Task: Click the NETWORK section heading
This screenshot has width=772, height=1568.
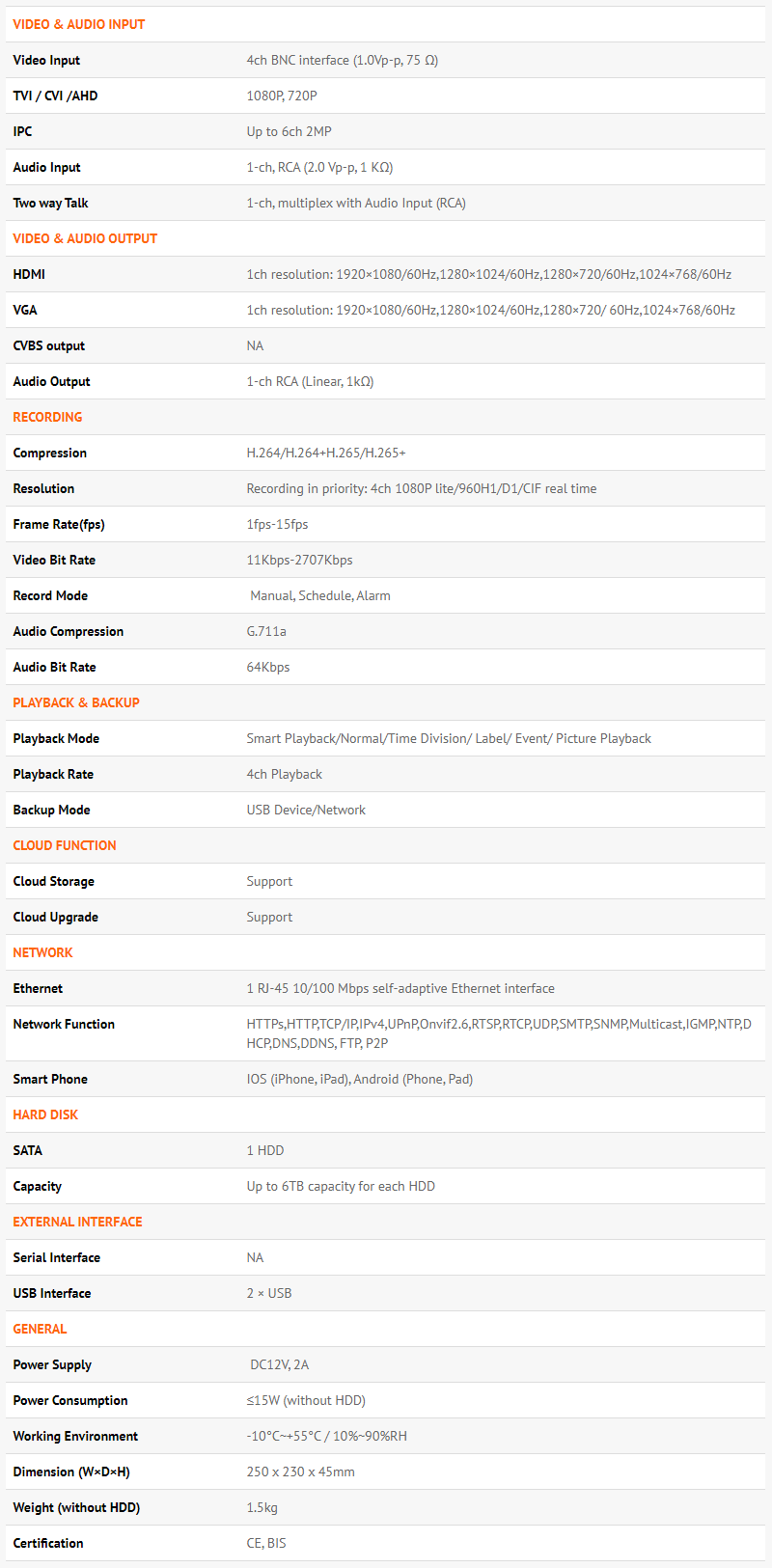Action: 42,952
